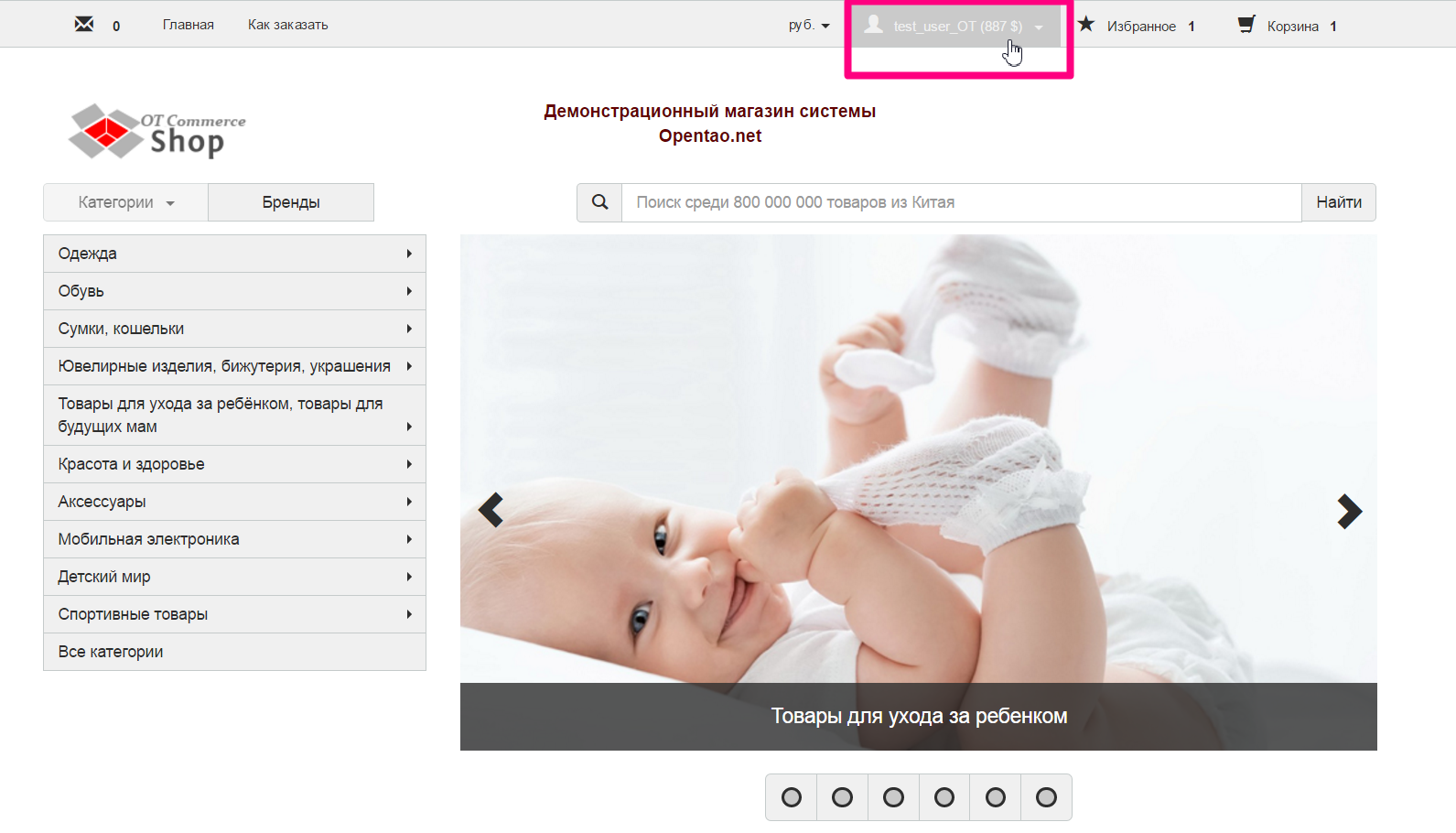Open the Сумки, кошельки category
Screen dimensions: 1456x833
pyautogui.click(x=234, y=329)
